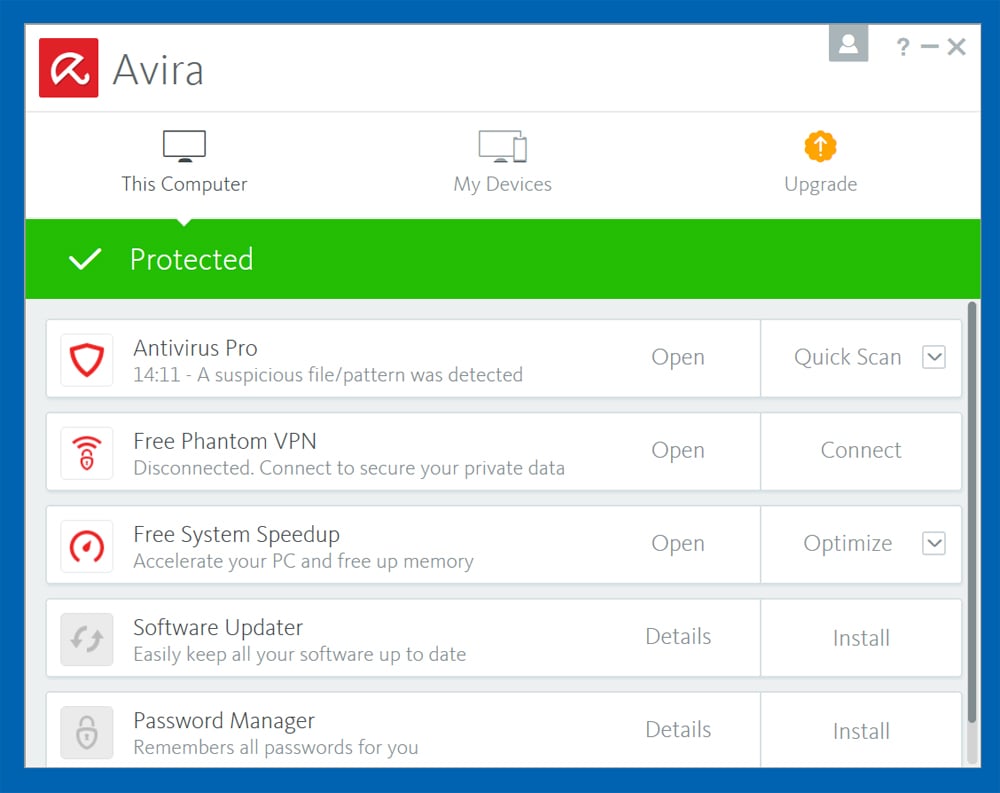Switch to the This Computer tab
This screenshot has width=1000, height=793.
[x=184, y=162]
